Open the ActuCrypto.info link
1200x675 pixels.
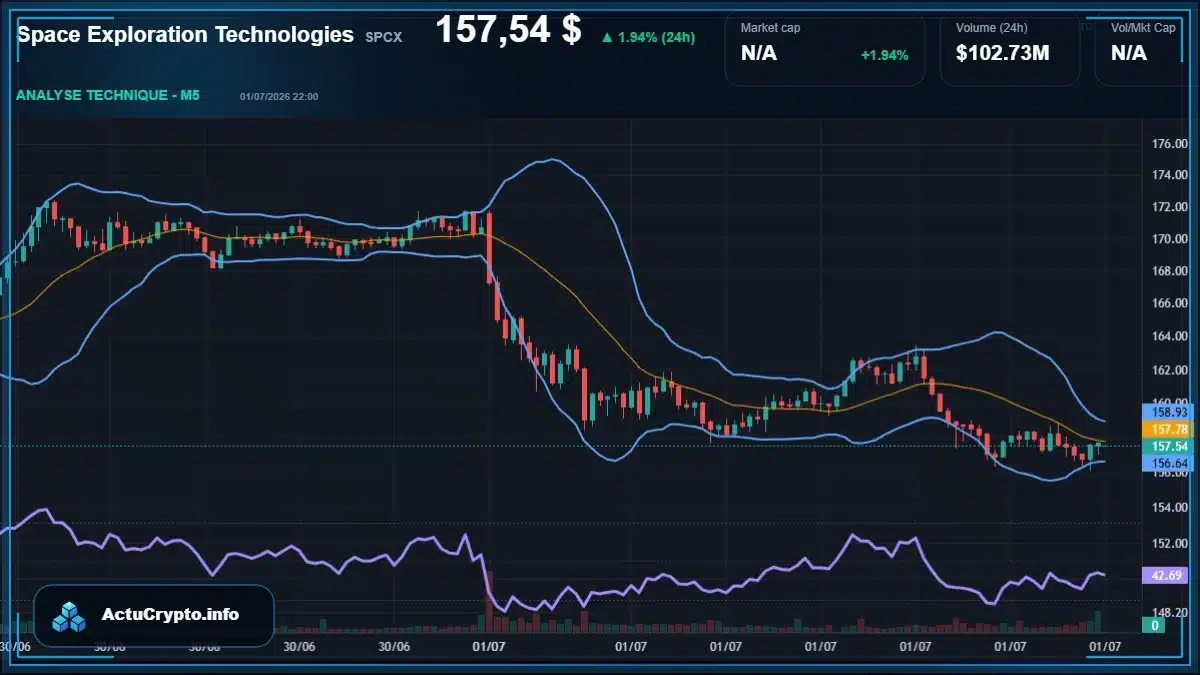pos(171,615)
